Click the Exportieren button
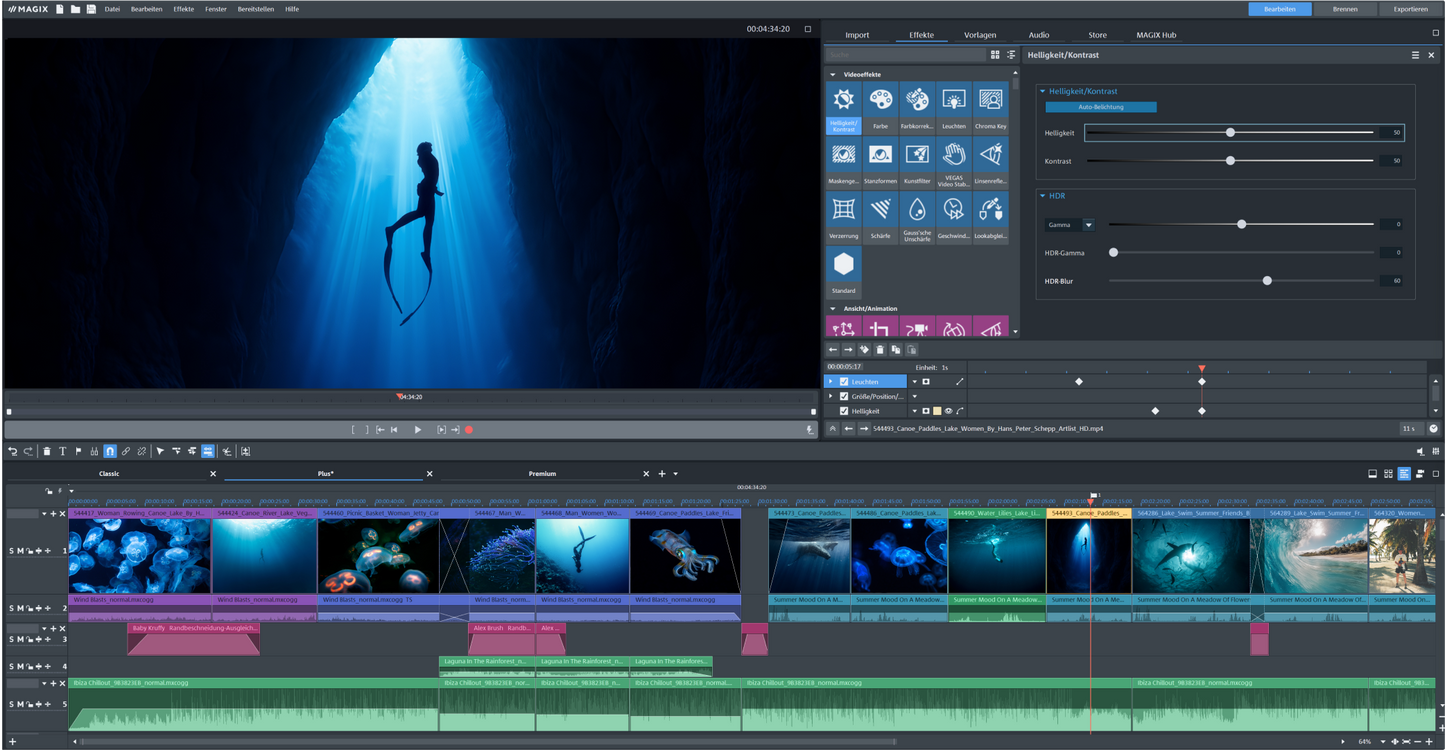Screen dimensions: 1445x750 coord(1409,8)
